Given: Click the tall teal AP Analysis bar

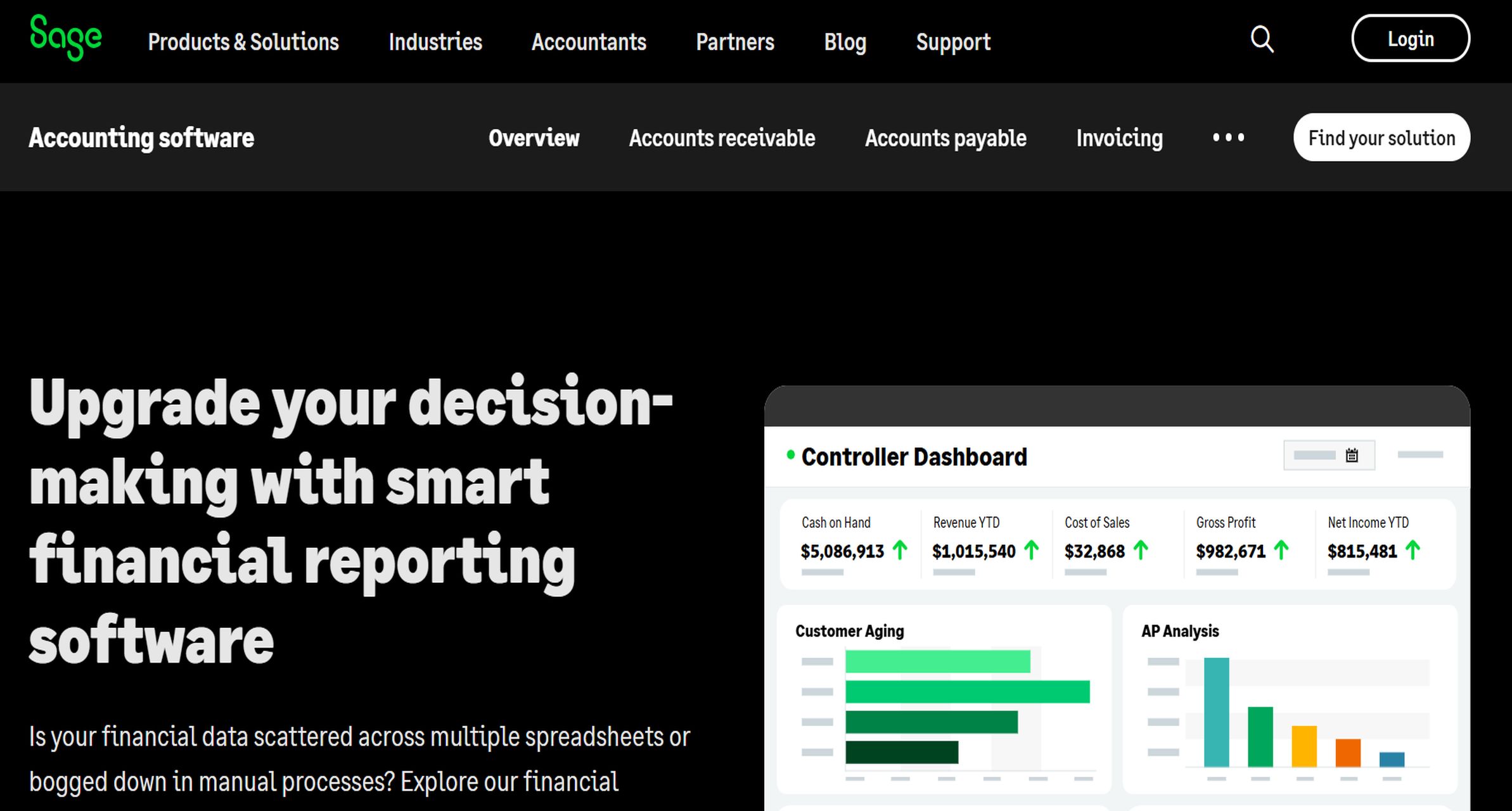Looking at the screenshot, I should (1216, 712).
